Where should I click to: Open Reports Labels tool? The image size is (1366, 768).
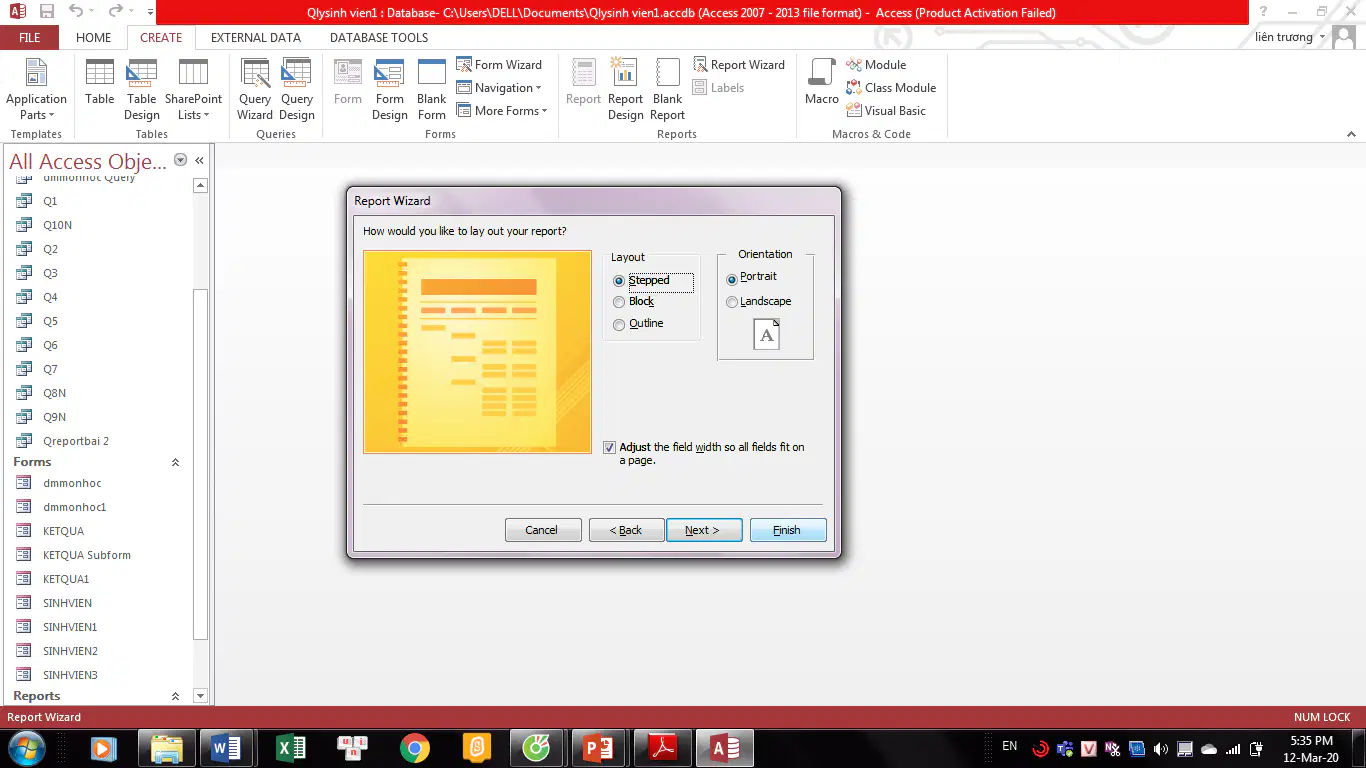click(x=718, y=88)
